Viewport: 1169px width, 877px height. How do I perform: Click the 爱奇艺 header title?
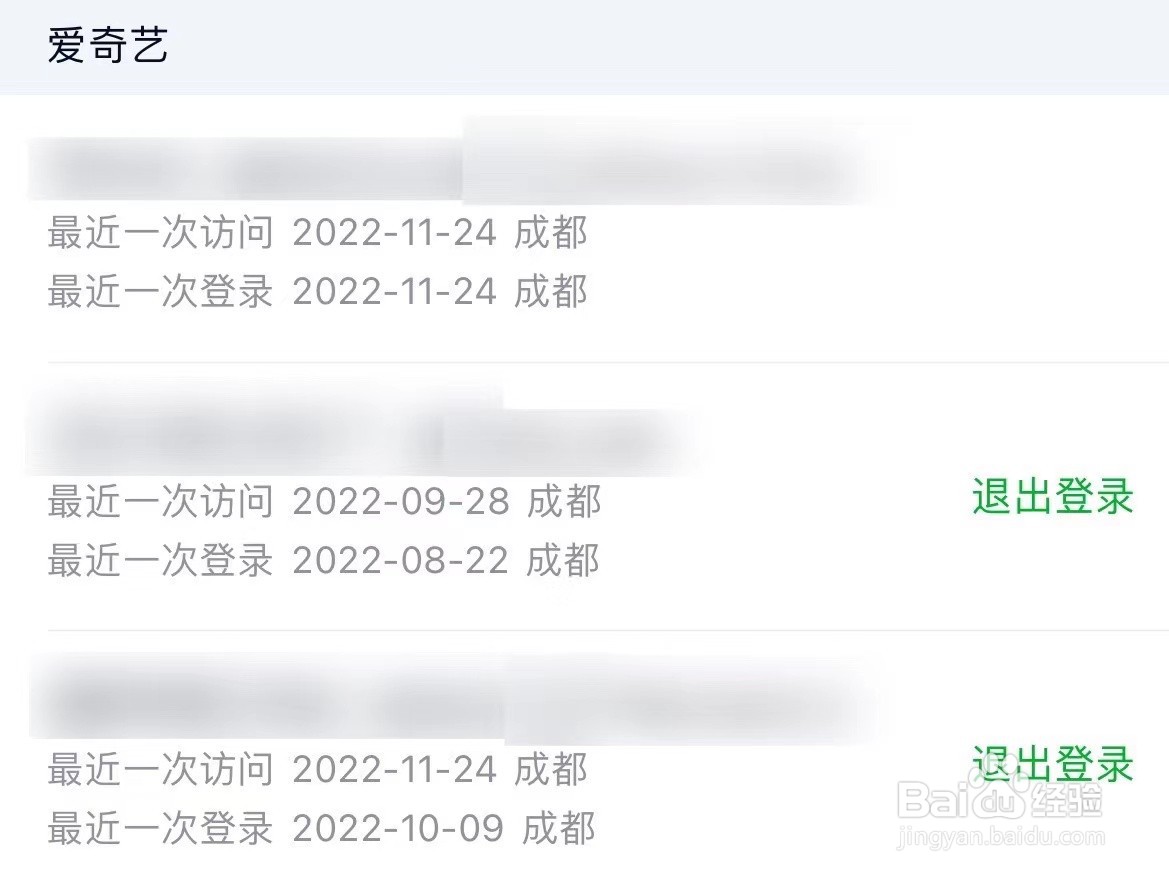[x=107, y=44]
